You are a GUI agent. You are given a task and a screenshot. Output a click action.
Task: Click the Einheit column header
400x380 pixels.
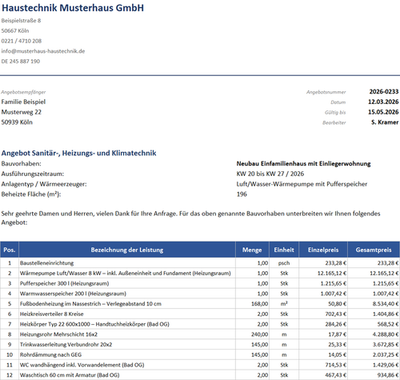284,250
